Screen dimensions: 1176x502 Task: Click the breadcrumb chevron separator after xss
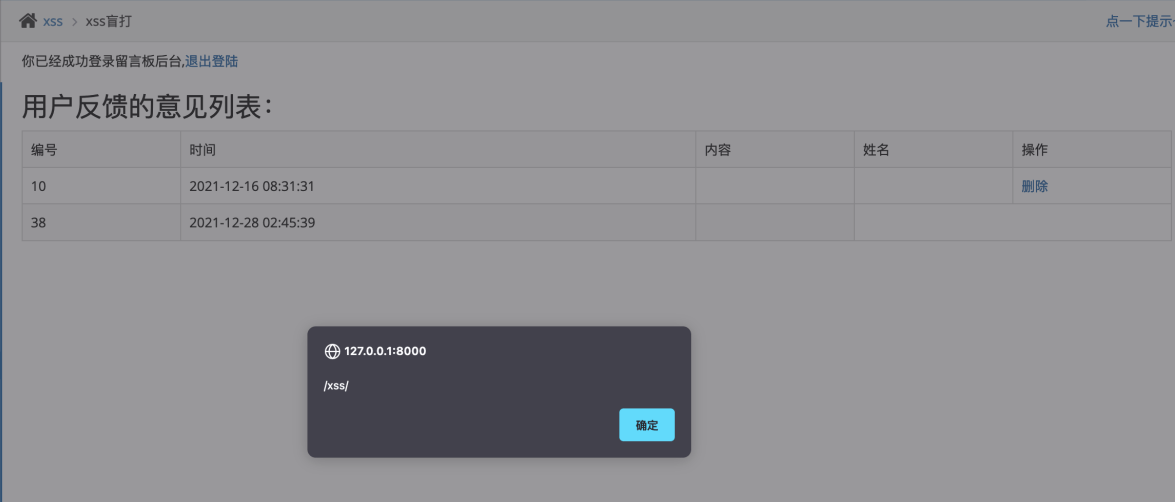pos(74,22)
